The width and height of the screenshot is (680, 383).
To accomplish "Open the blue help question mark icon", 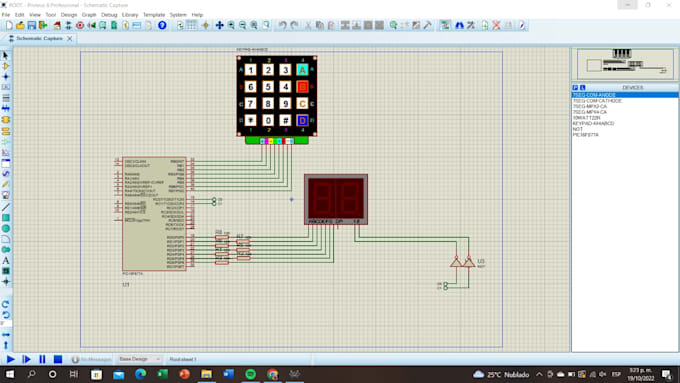I will click(162, 25).
